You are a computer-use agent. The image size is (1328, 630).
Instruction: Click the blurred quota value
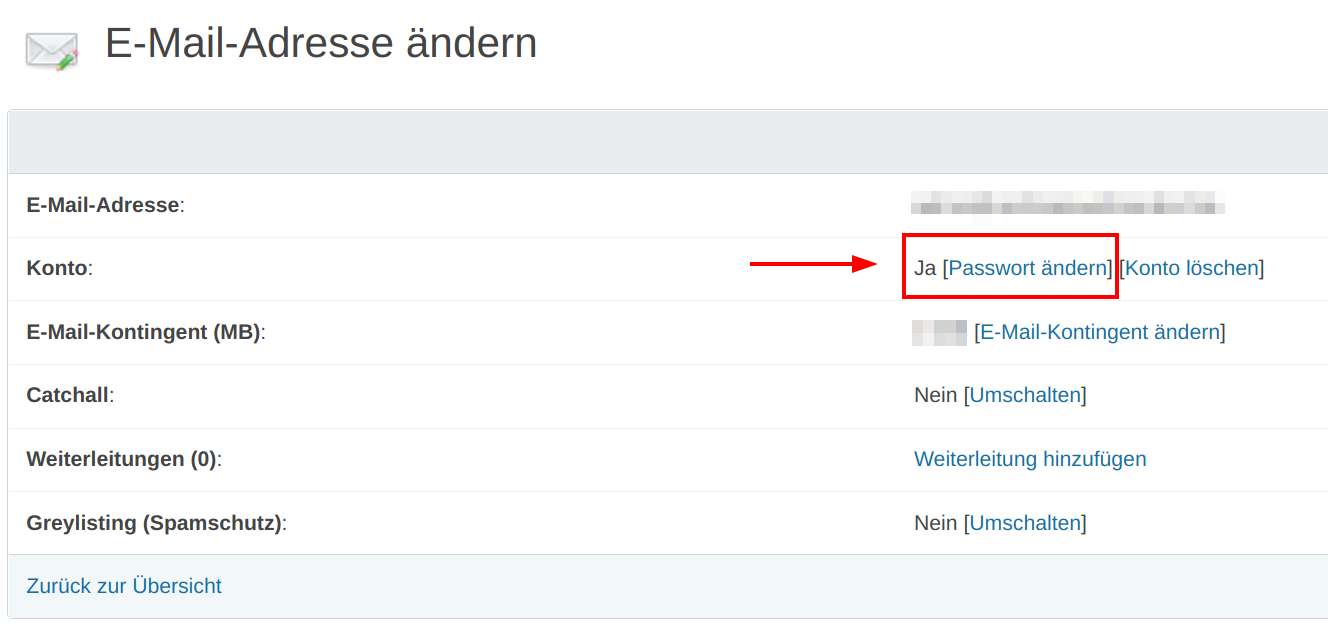(x=939, y=332)
